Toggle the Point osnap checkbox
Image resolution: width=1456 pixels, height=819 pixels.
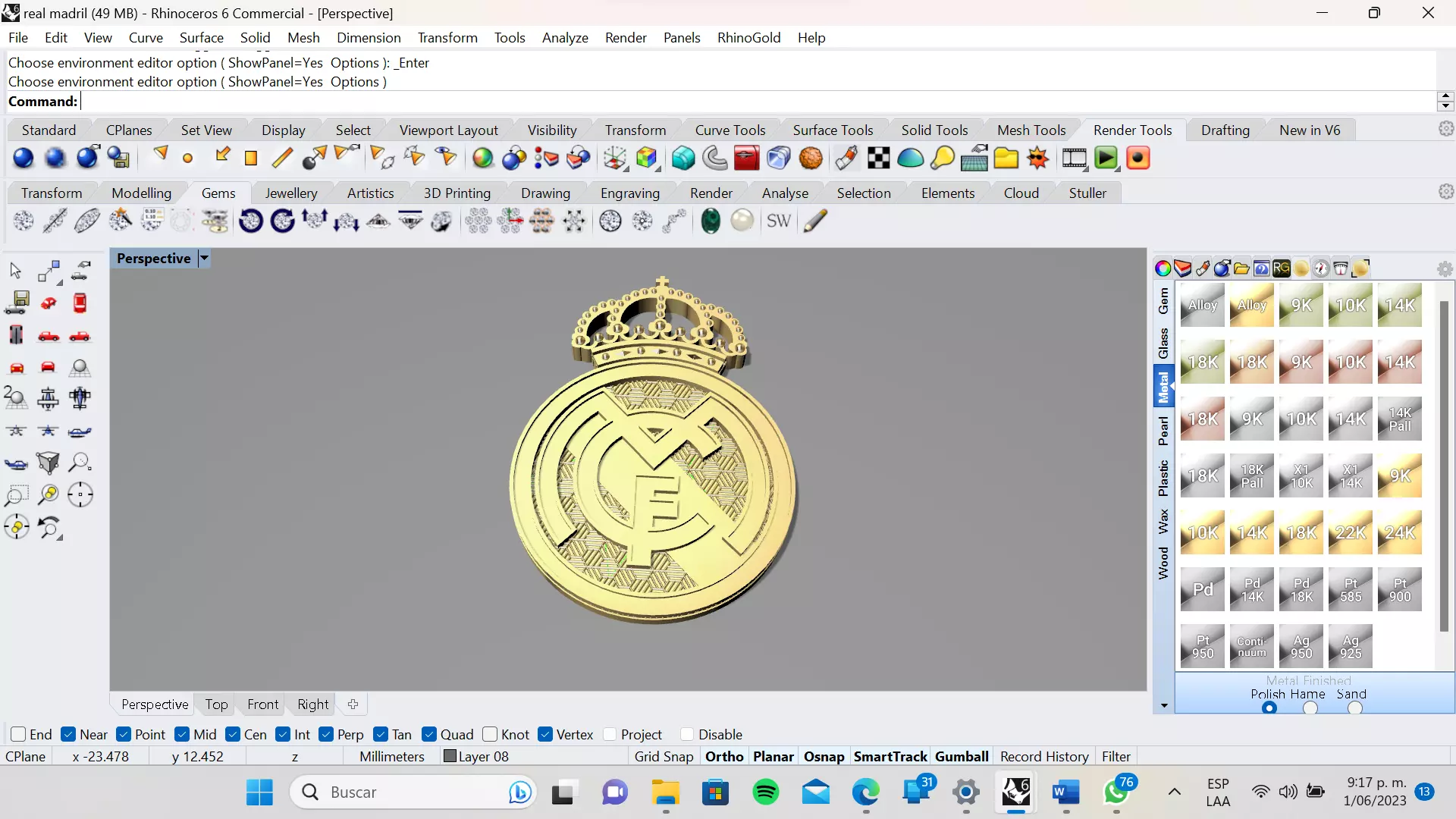(124, 734)
